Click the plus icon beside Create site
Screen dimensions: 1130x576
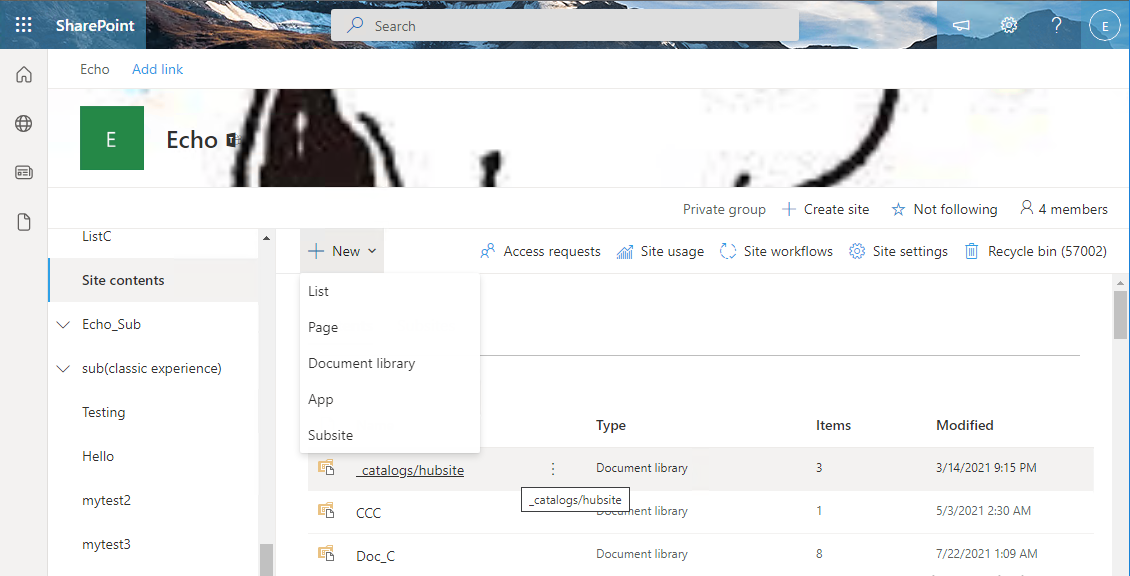789,209
